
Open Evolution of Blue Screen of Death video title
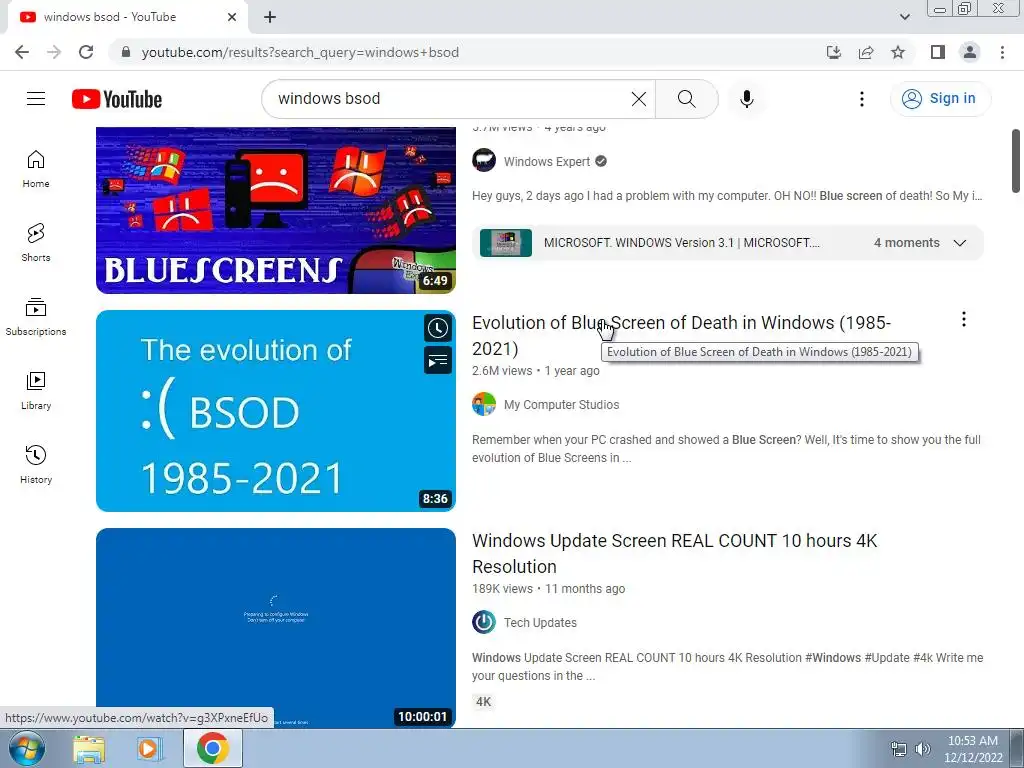tap(681, 336)
